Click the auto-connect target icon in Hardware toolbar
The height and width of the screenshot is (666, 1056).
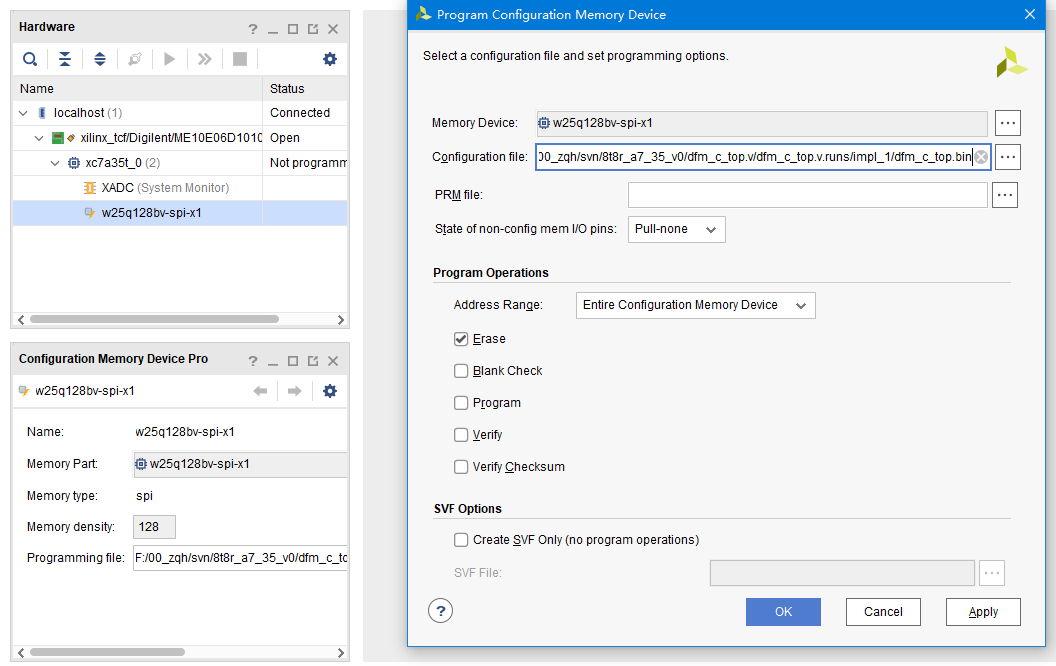135,59
